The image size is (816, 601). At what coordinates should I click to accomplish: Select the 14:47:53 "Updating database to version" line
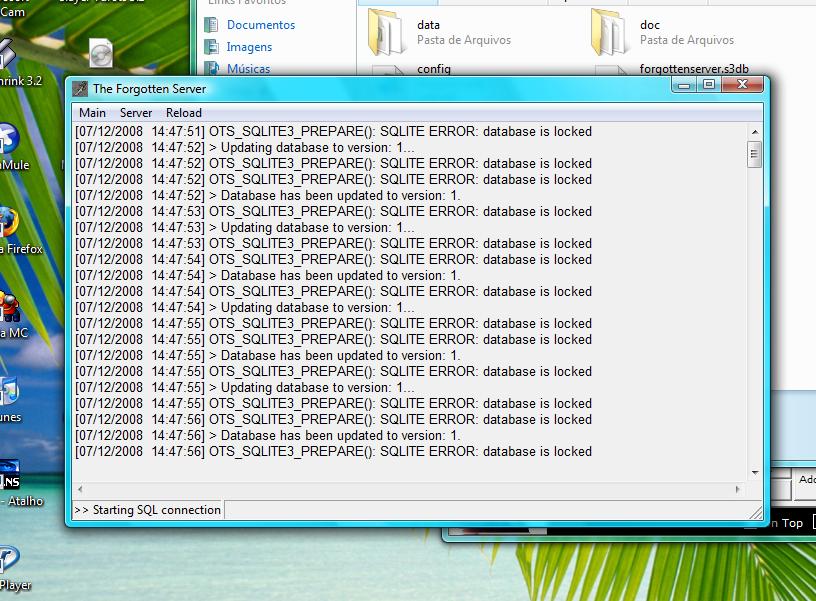(245, 228)
